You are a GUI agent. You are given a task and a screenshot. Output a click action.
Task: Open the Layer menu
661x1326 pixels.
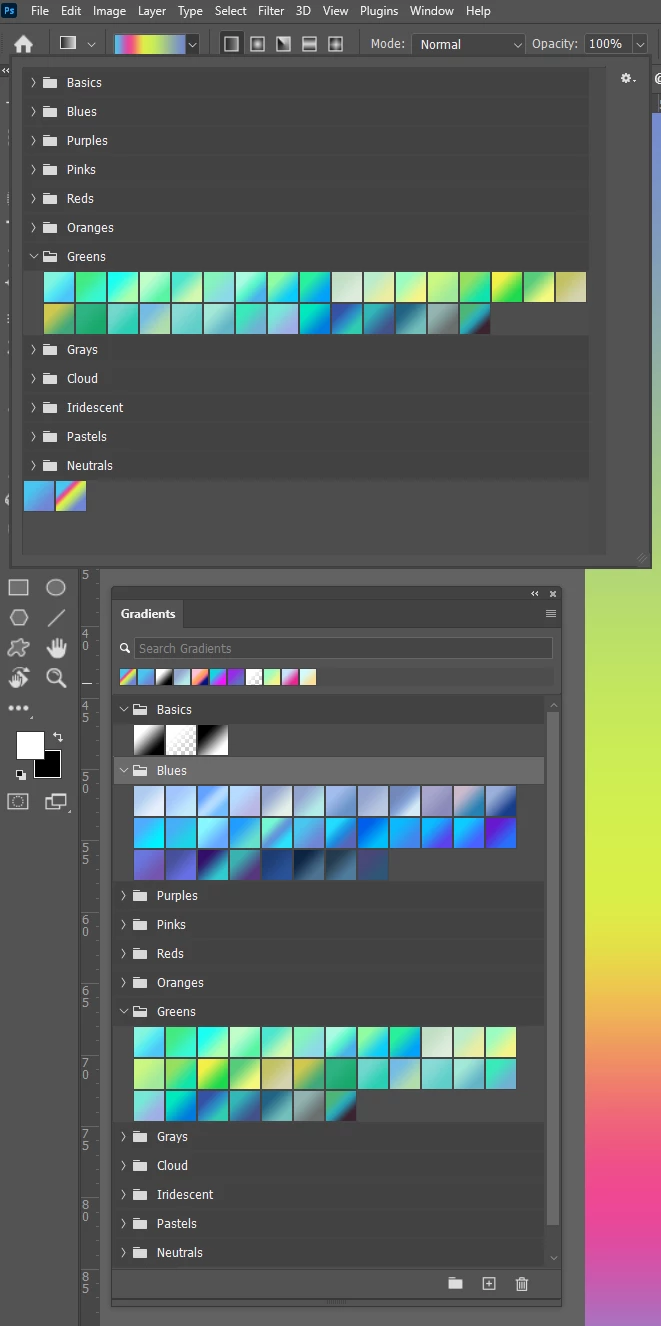tap(152, 11)
